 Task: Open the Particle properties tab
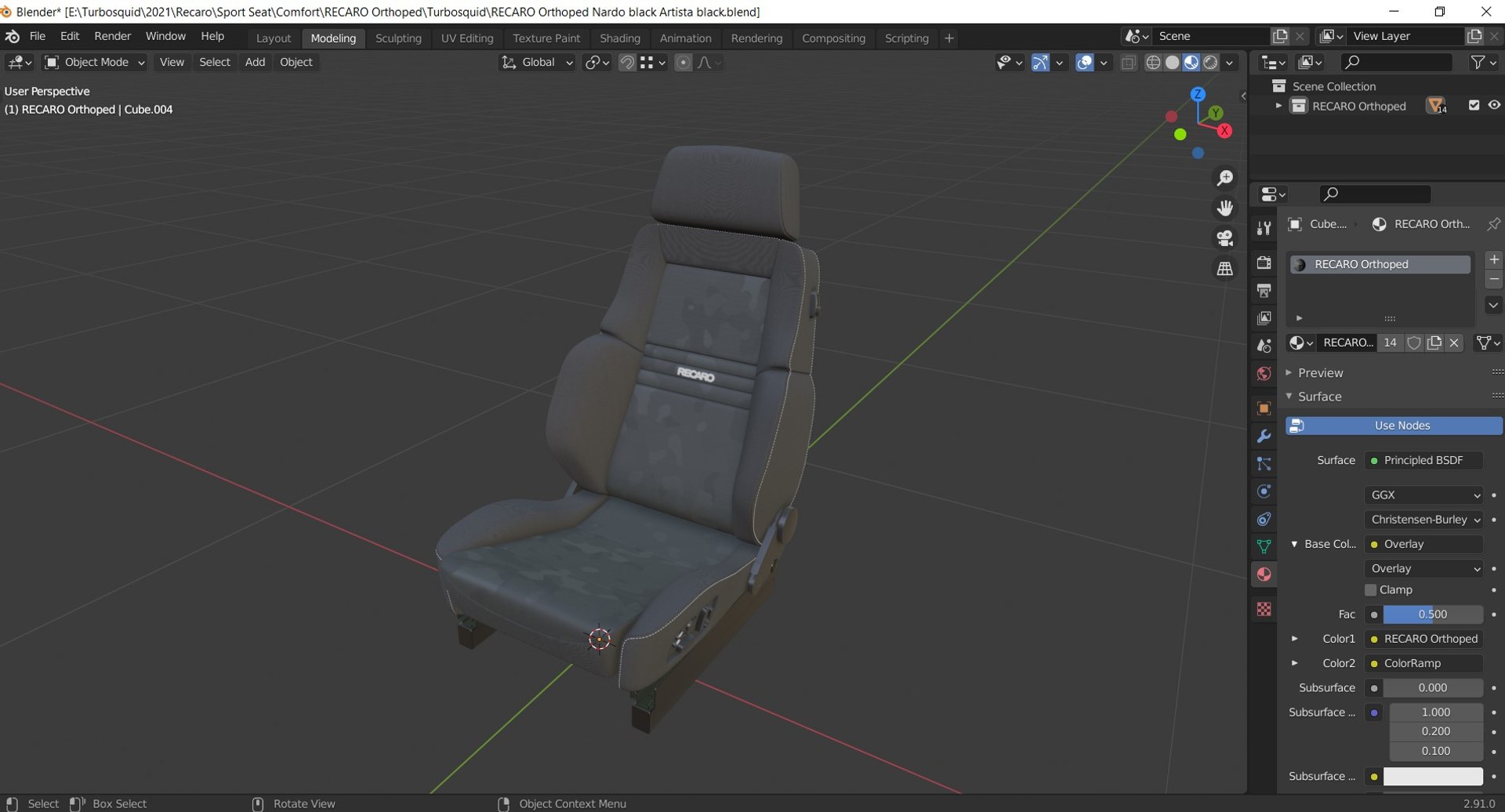pos(1264,464)
